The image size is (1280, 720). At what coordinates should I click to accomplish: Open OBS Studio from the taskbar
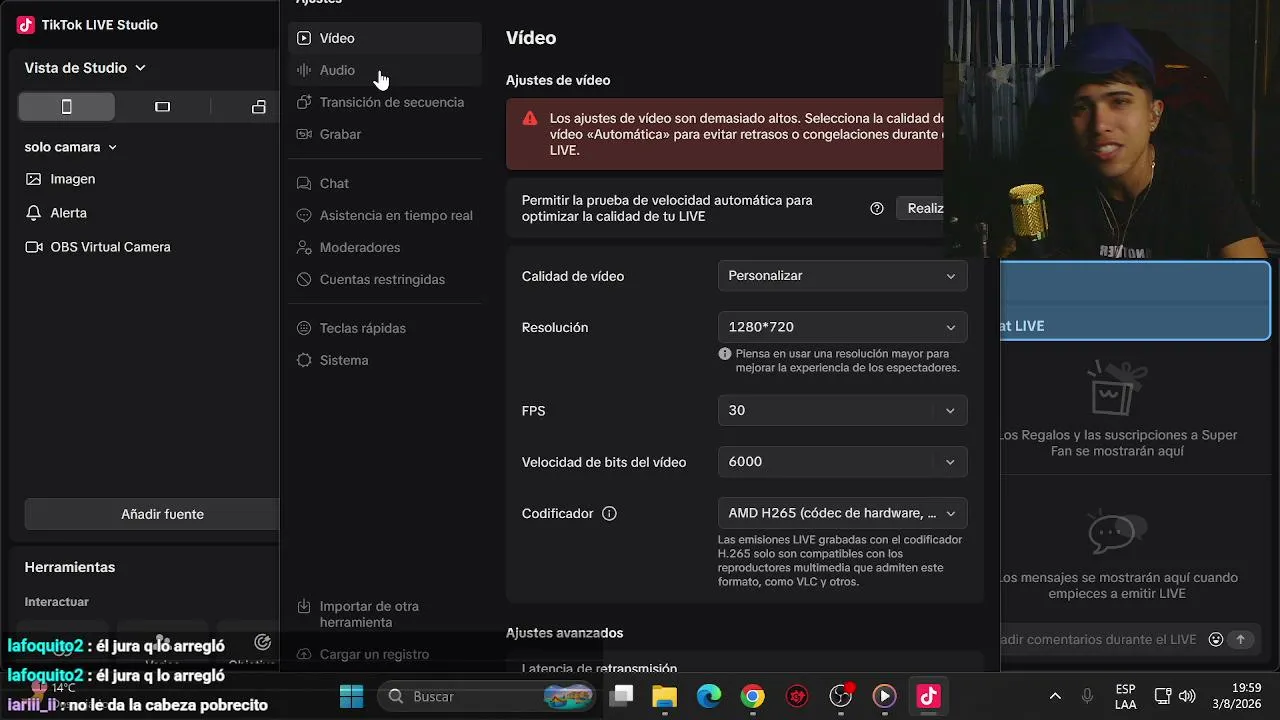pyautogui.click(x=840, y=696)
